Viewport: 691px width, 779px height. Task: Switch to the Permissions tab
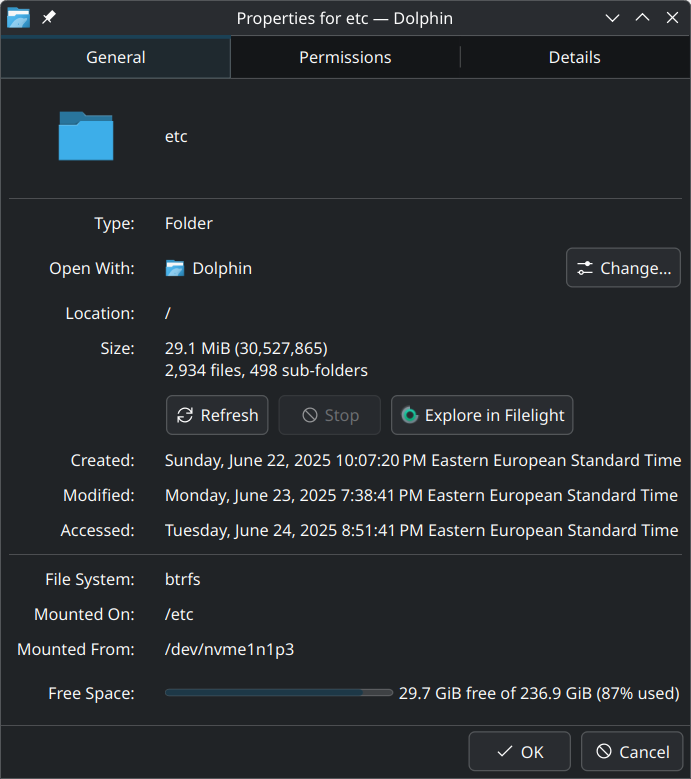pyautogui.click(x=345, y=57)
